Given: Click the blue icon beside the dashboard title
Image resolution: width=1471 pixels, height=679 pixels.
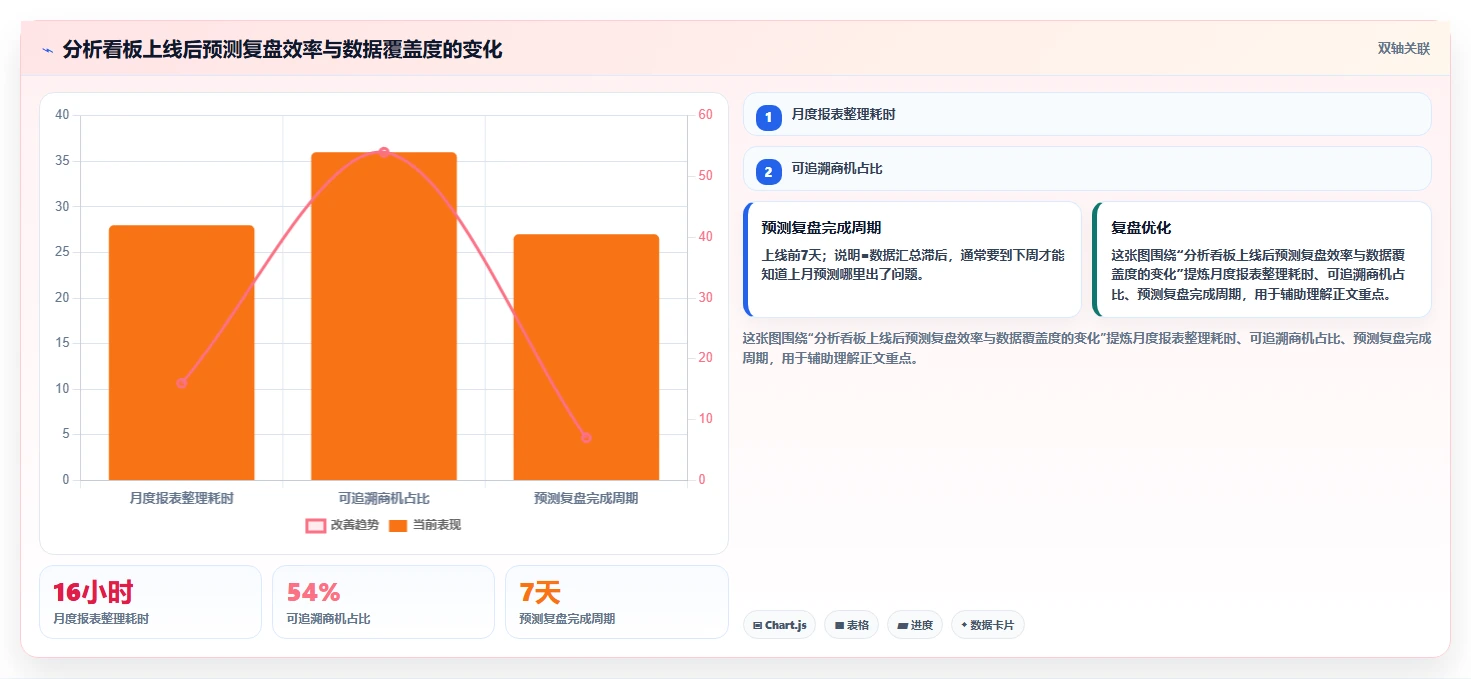Looking at the screenshot, I should [x=47, y=50].
